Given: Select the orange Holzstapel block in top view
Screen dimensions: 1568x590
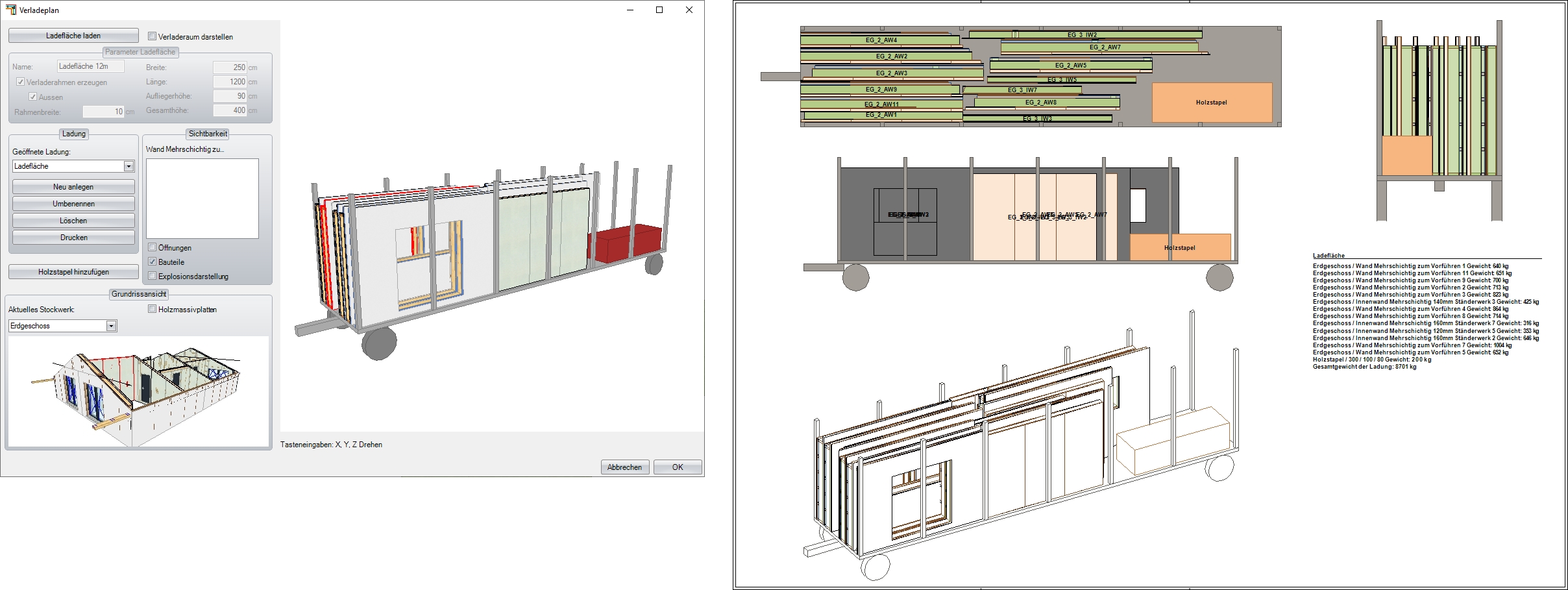Looking at the screenshot, I should pyautogui.click(x=1211, y=103).
